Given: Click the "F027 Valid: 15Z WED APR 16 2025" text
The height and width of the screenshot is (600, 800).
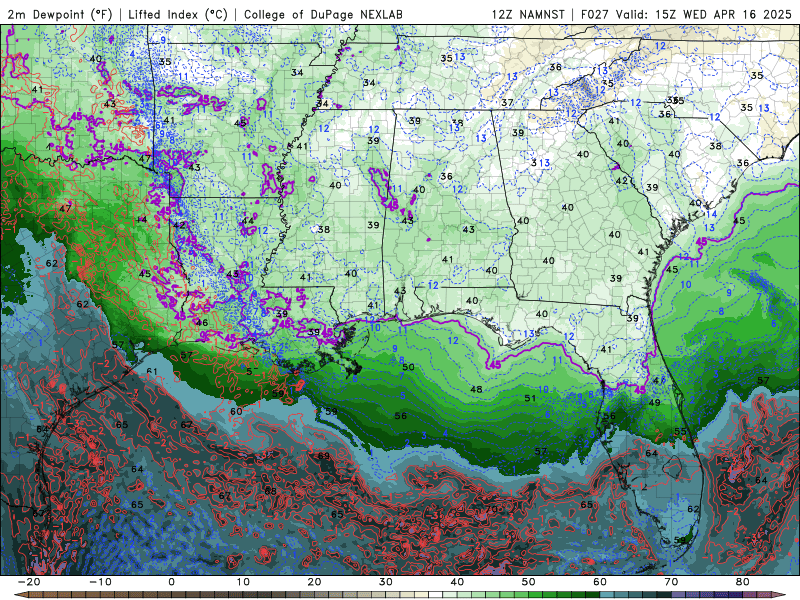Looking at the screenshot, I should pos(686,14).
